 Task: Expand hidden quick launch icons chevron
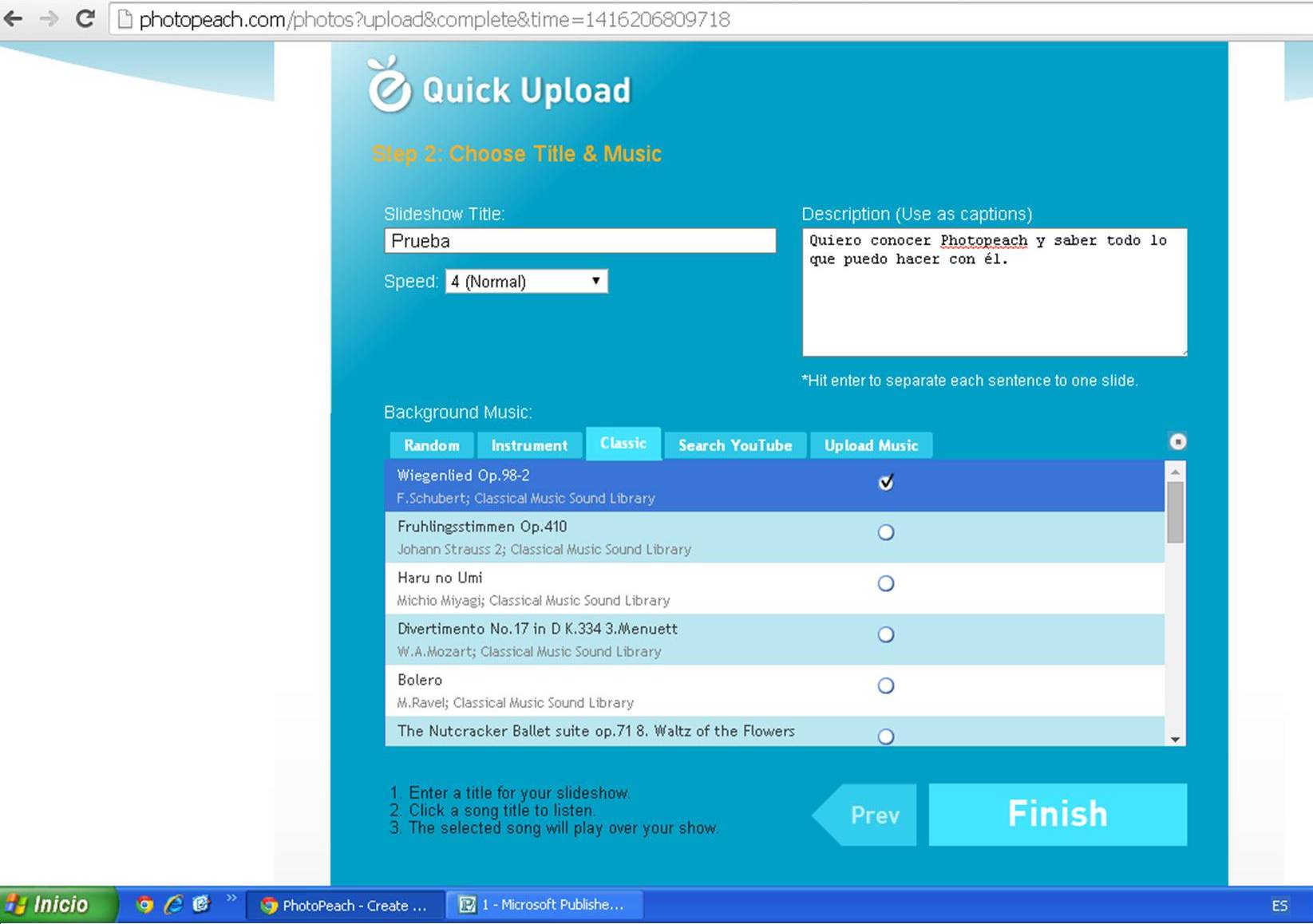click(x=231, y=898)
